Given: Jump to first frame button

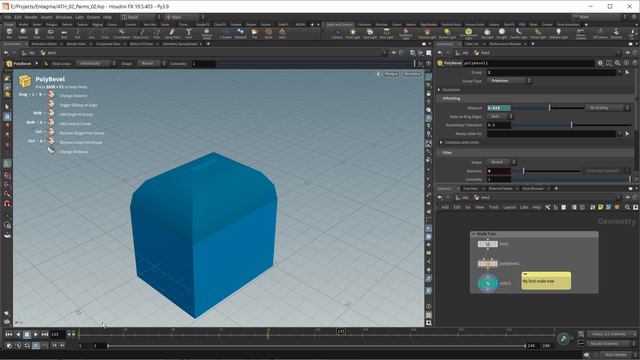Looking at the screenshot, I should pyautogui.click(x=9, y=334).
